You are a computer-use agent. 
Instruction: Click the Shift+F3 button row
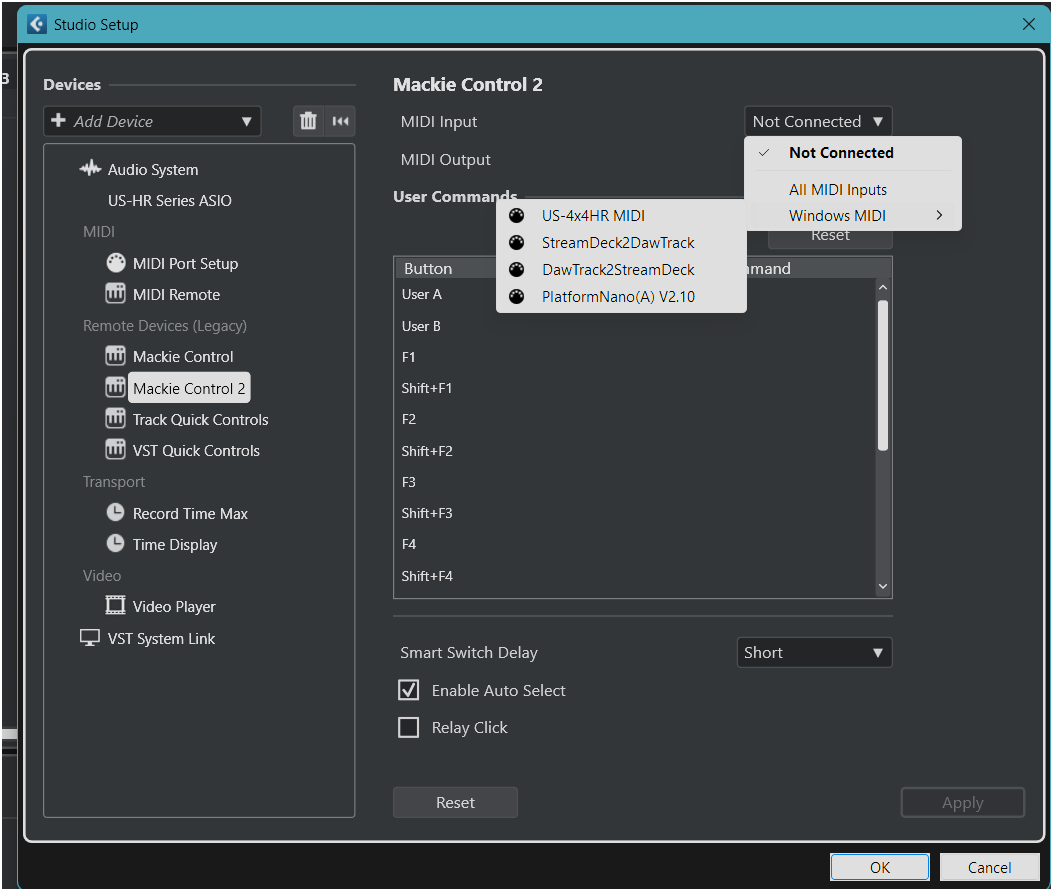click(x=635, y=512)
